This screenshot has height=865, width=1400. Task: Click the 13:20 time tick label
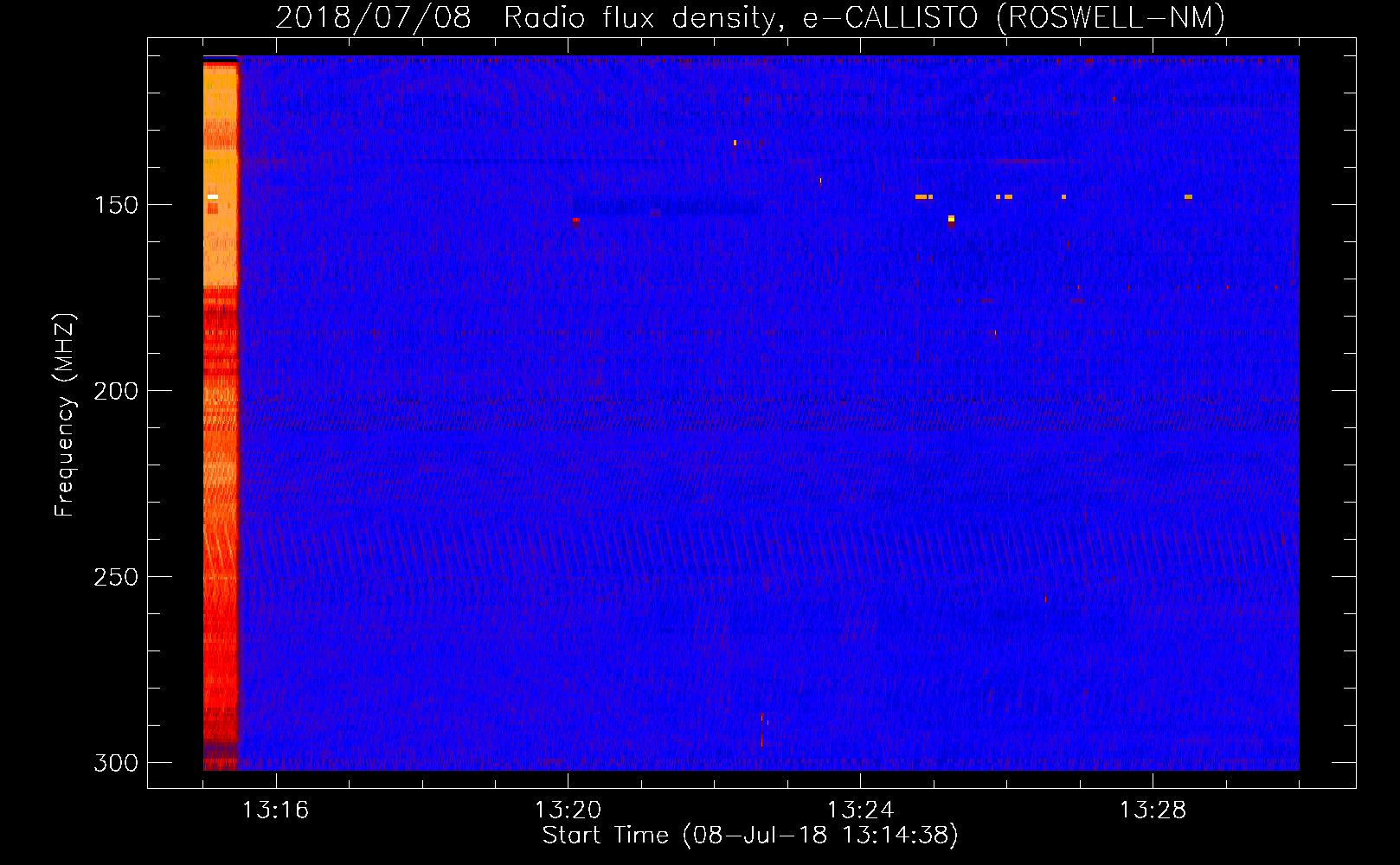click(x=568, y=811)
